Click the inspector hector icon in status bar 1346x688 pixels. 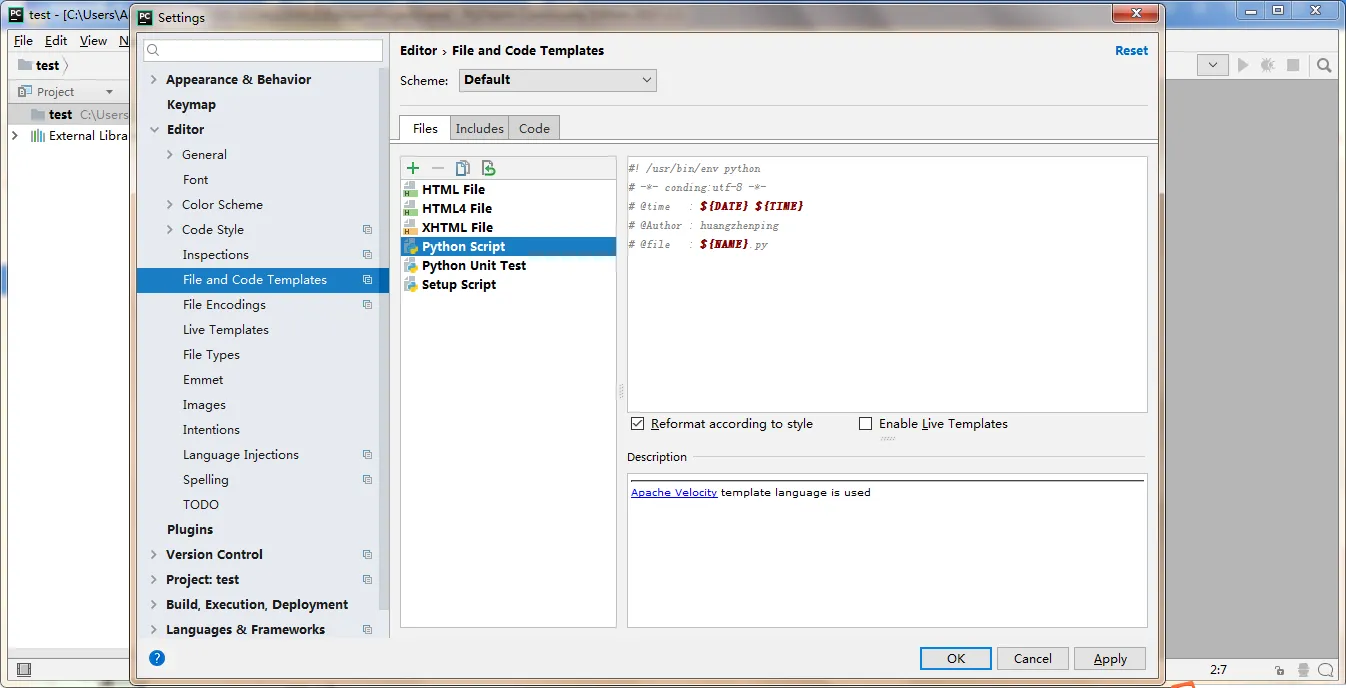click(x=1303, y=670)
